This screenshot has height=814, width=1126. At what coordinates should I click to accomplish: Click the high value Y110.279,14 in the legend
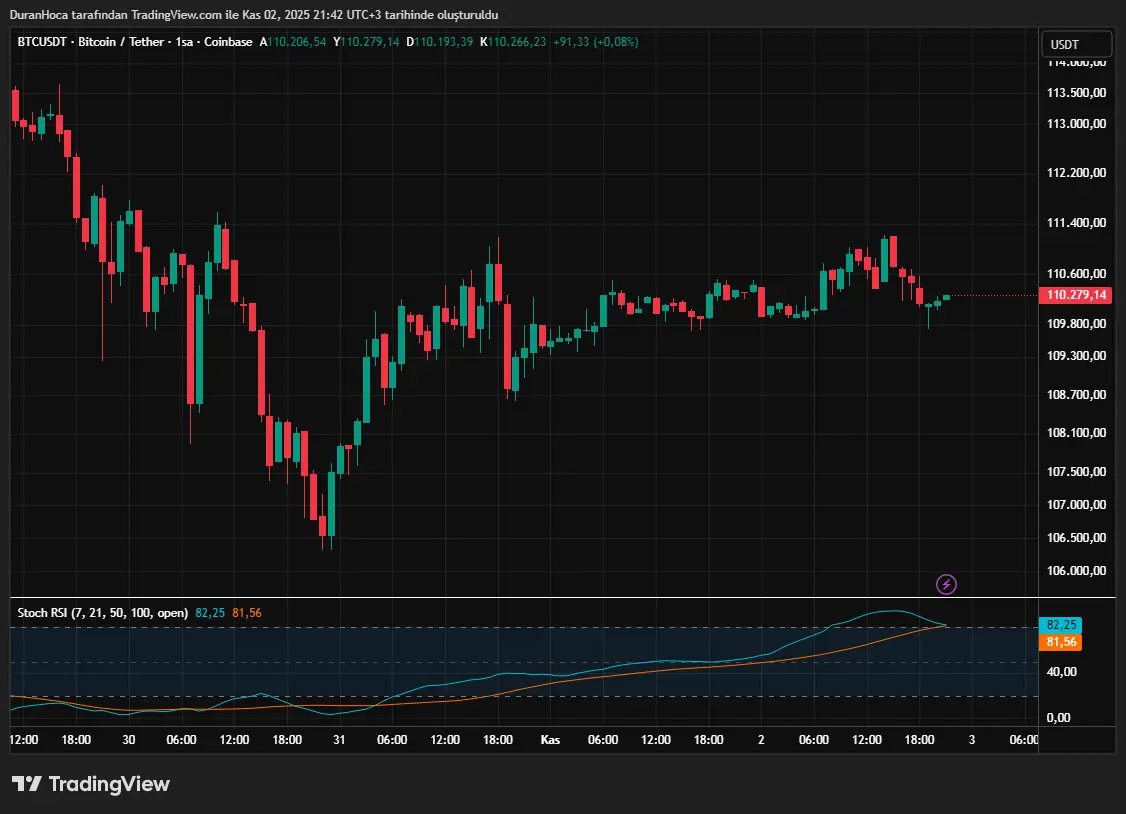[367, 42]
